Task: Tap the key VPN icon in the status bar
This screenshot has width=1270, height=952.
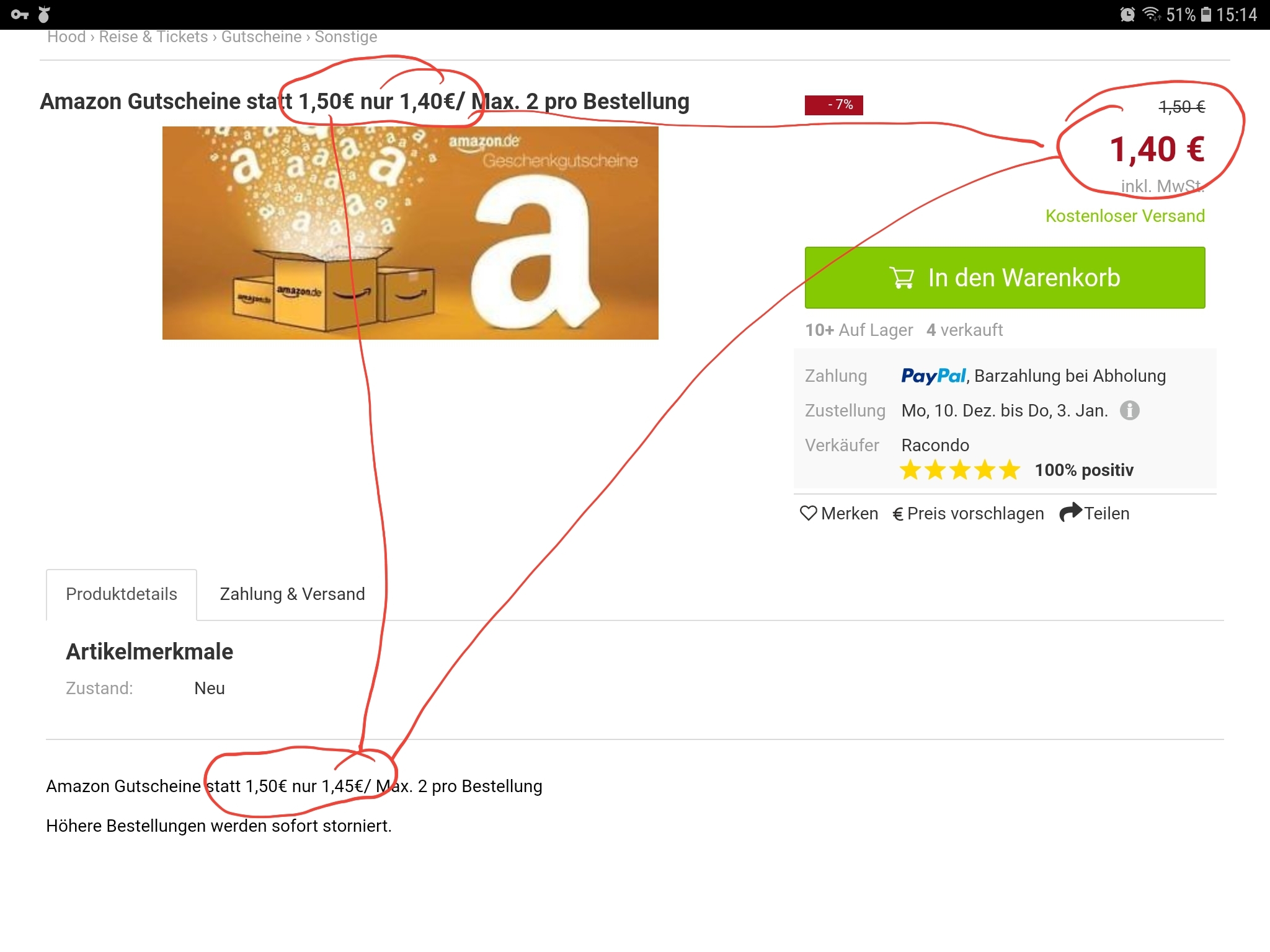Action: (x=20, y=14)
